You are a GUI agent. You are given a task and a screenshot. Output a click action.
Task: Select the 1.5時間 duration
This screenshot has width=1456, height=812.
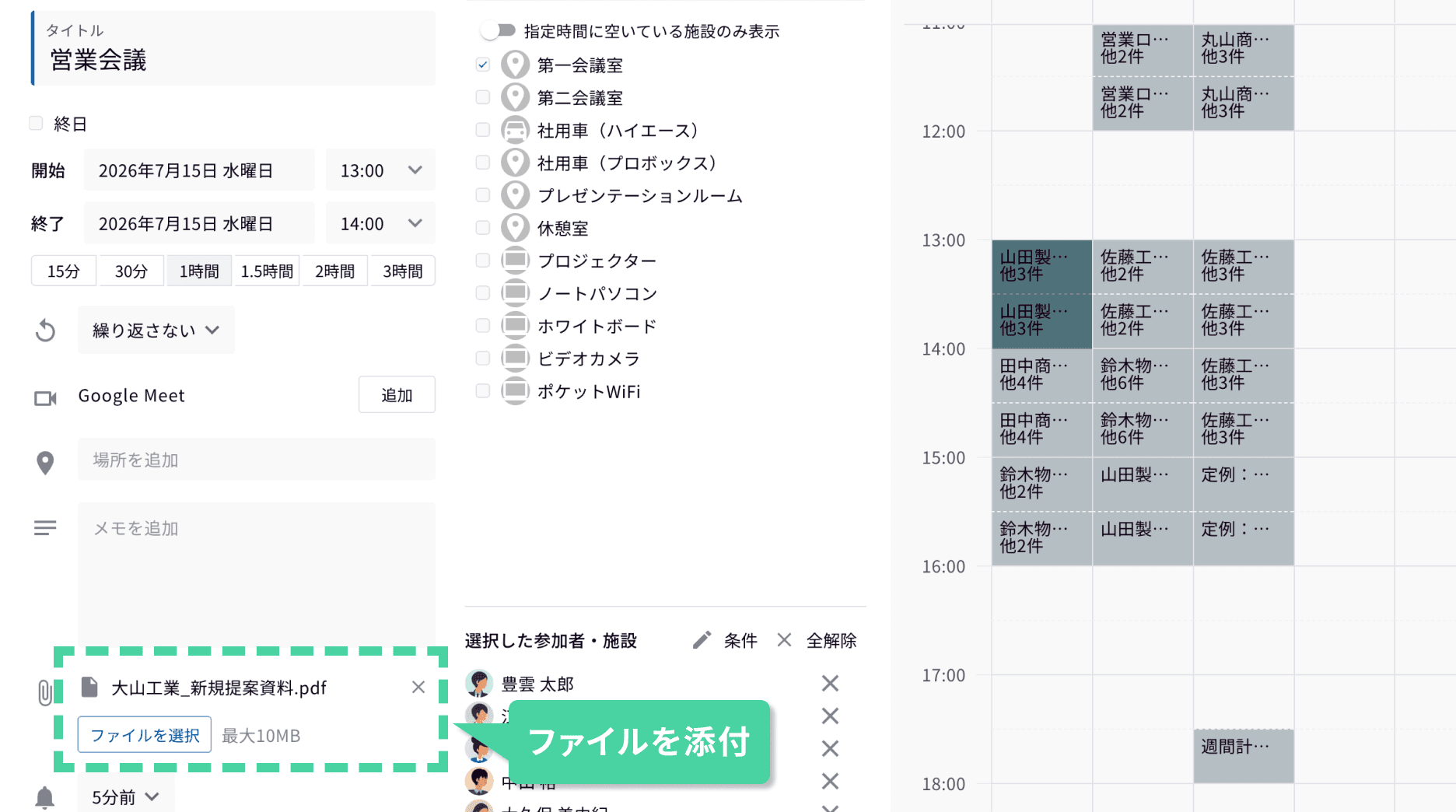tap(267, 271)
